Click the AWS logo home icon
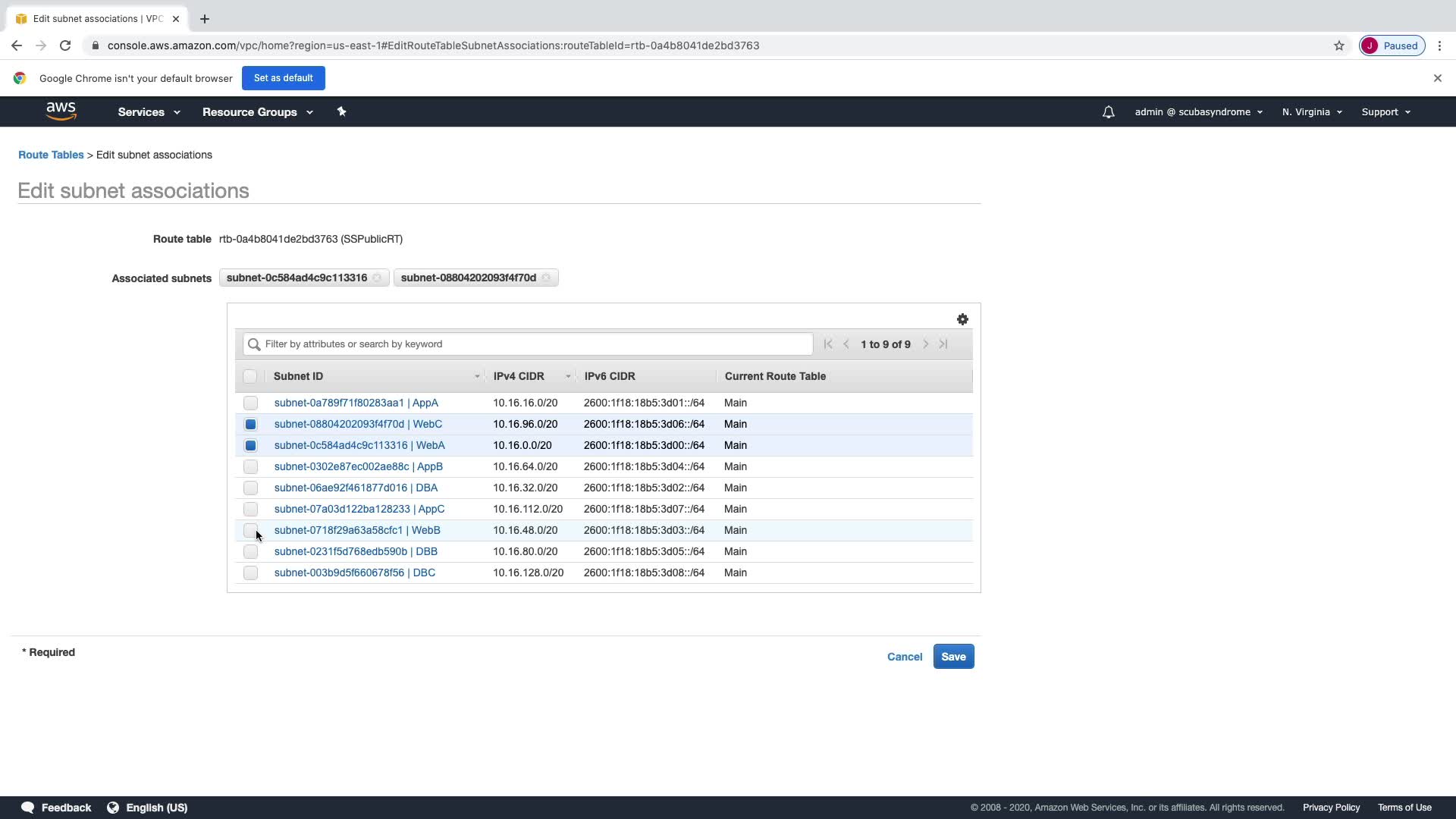Screen dimensions: 1456x819 61,111
